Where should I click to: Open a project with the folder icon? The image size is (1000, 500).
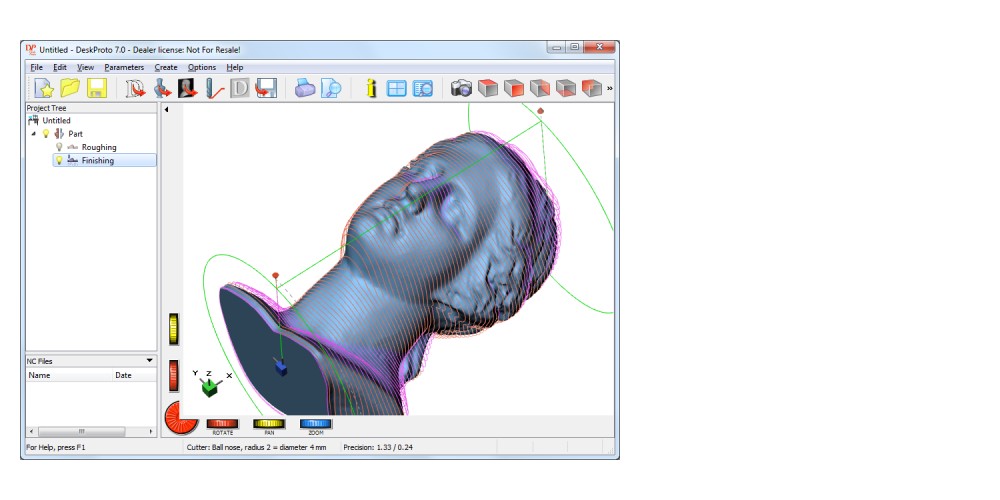coord(69,88)
